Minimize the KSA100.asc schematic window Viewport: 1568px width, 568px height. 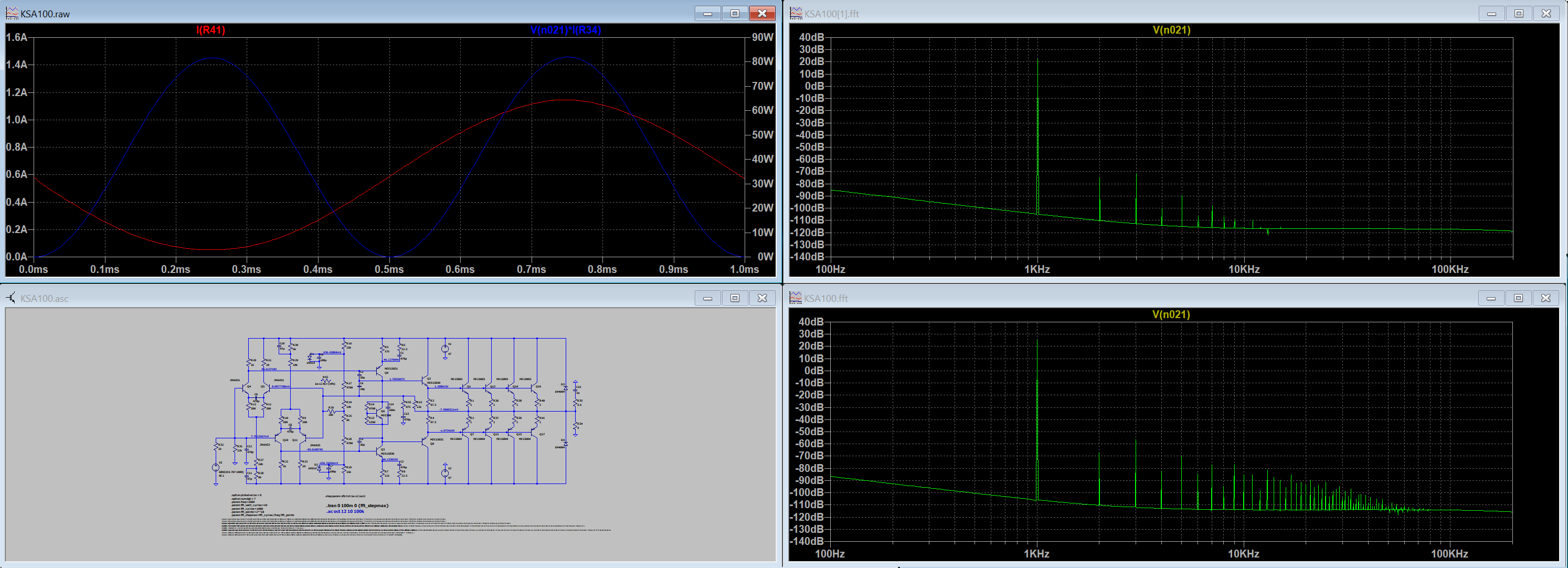point(708,298)
